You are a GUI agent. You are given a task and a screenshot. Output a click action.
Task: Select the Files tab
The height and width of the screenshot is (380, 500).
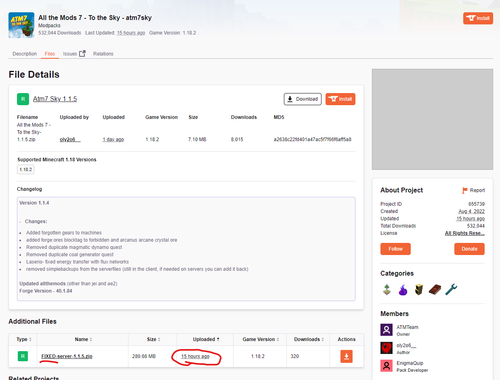(50, 54)
